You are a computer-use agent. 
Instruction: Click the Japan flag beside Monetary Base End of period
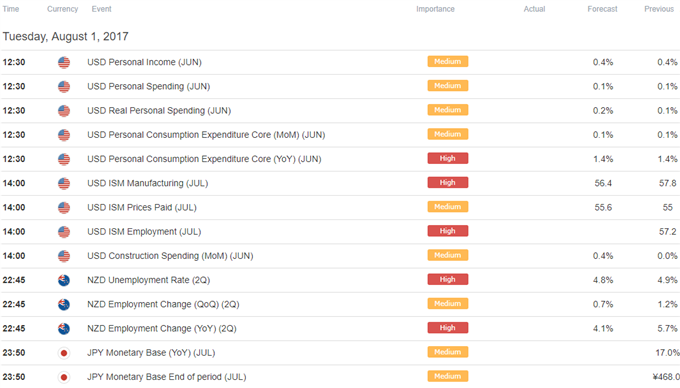64,377
